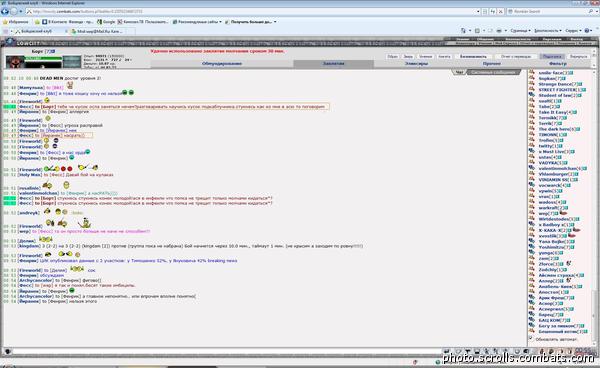
Task: Select the Системные сообщения tab
Action: click(x=493, y=72)
